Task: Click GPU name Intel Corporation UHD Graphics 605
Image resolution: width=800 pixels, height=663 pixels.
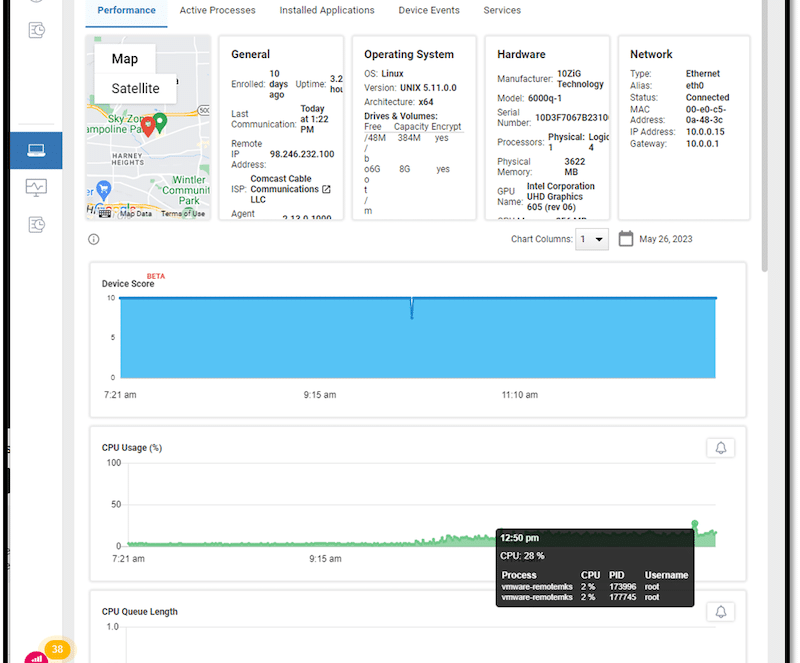Action: [x=561, y=197]
